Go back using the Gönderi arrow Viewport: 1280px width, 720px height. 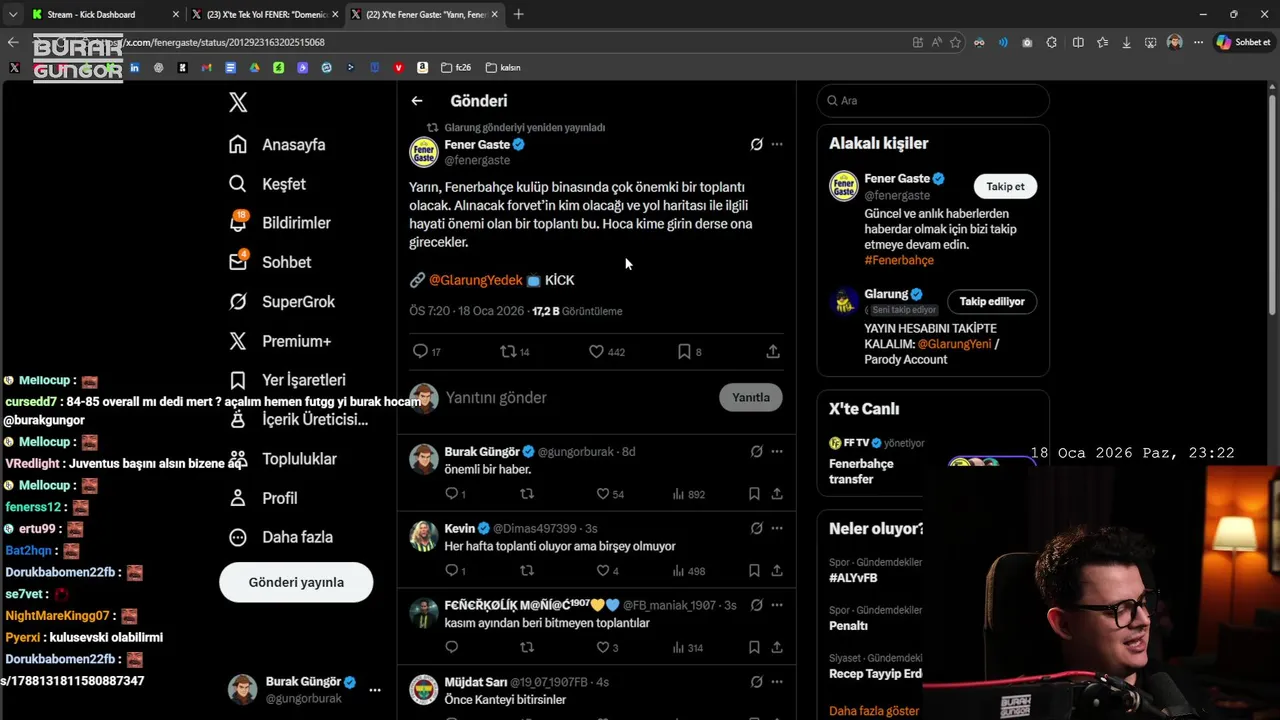(417, 101)
